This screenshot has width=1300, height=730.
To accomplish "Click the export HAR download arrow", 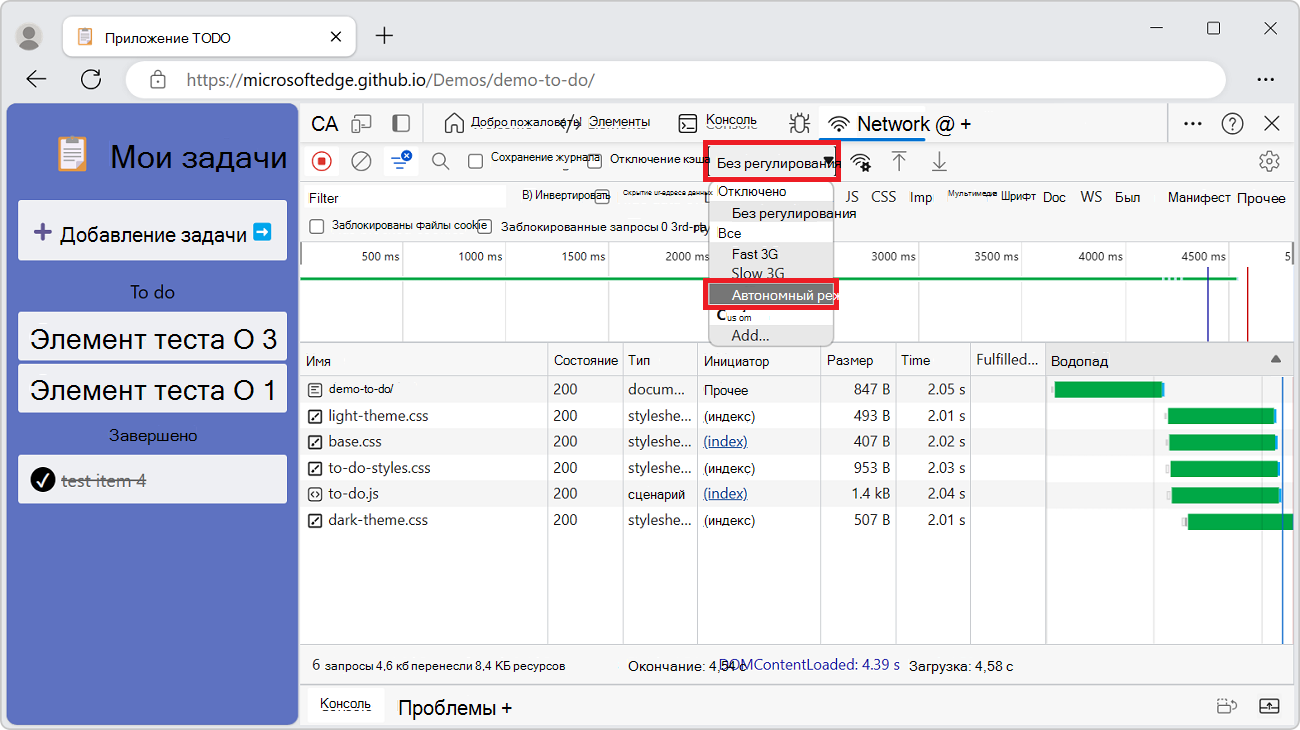I will (939, 162).
